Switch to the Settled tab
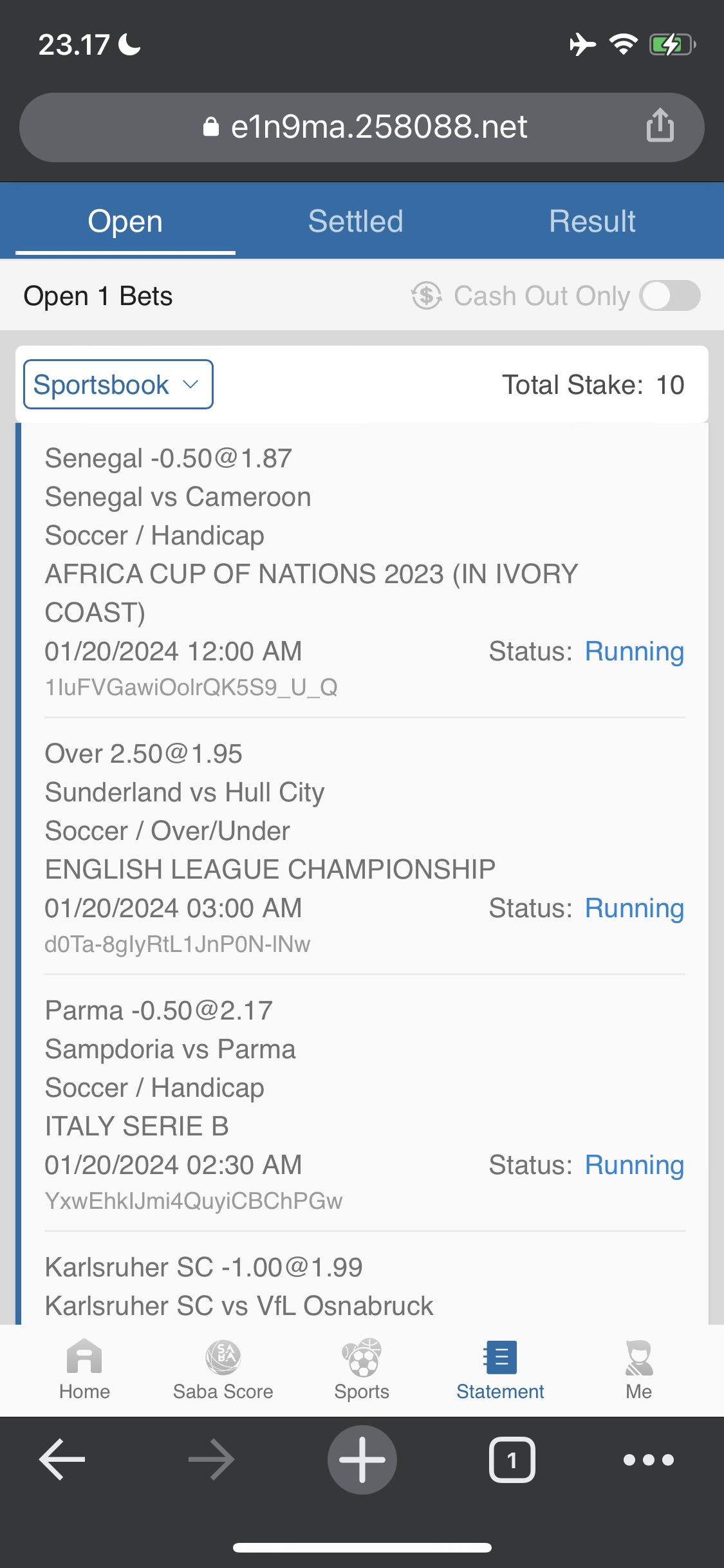Screen dimensions: 724x1568 pyautogui.click(x=355, y=221)
